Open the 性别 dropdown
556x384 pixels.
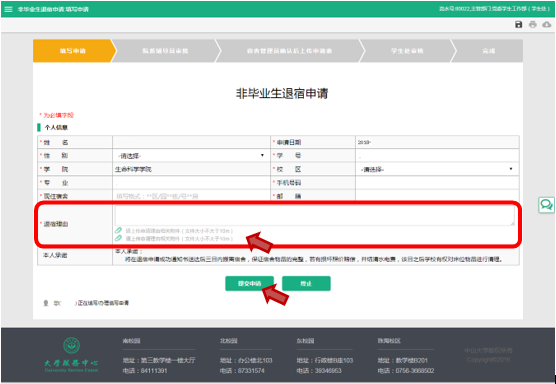pos(191,156)
